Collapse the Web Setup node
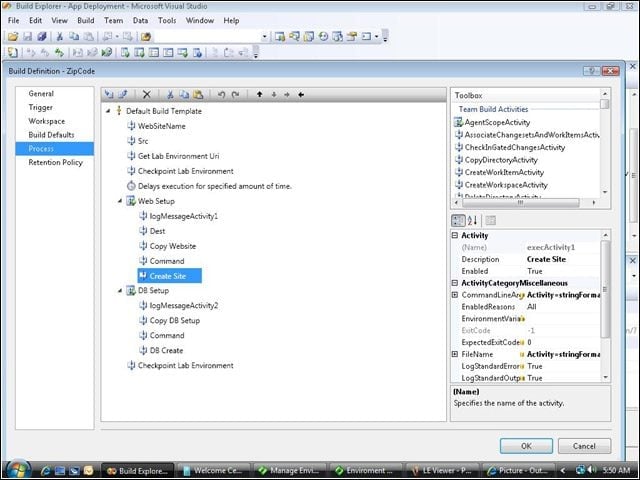Viewport: 640px width, 480px height. point(120,201)
